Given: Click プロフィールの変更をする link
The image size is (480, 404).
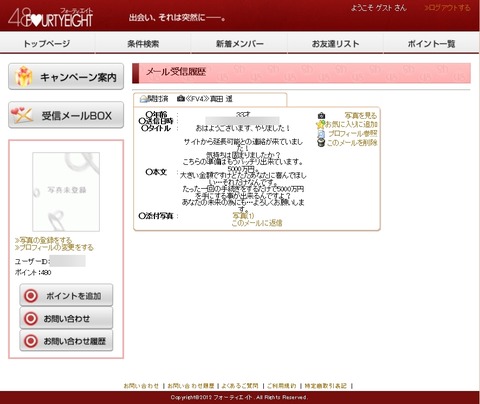Looking at the screenshot, I should [54, 247].
